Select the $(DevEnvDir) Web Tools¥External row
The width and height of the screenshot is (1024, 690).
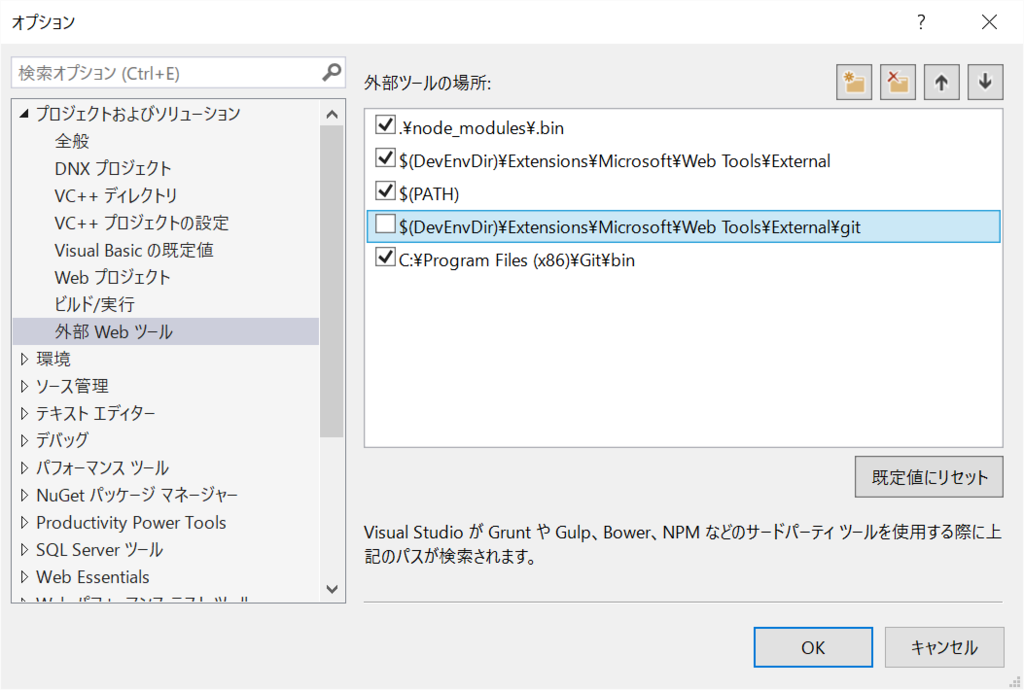(x=683, y=161)
